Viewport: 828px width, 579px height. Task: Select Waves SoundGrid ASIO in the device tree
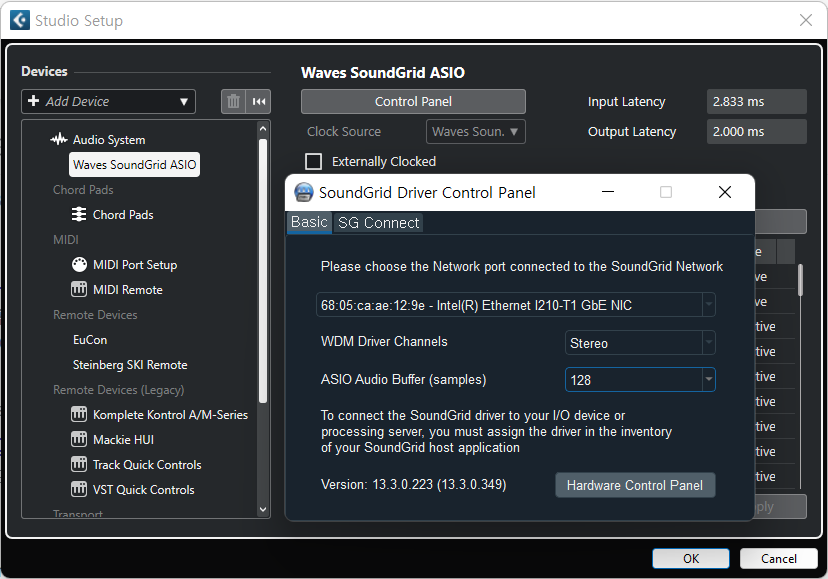pyautogui.click(x=135, y=165)
